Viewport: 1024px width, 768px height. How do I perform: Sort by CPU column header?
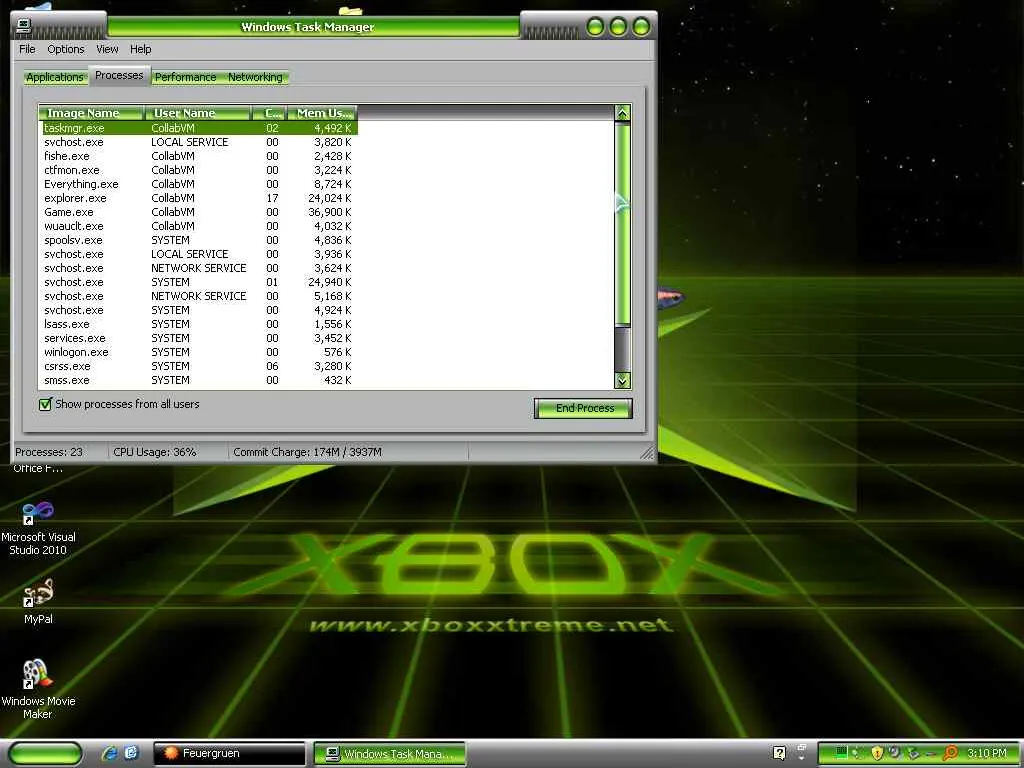(269, 113)
